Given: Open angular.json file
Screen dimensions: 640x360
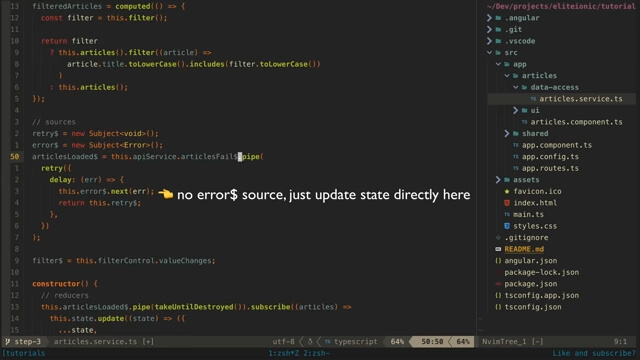Looking at the screenshot, I should click(x=531, y=260).
